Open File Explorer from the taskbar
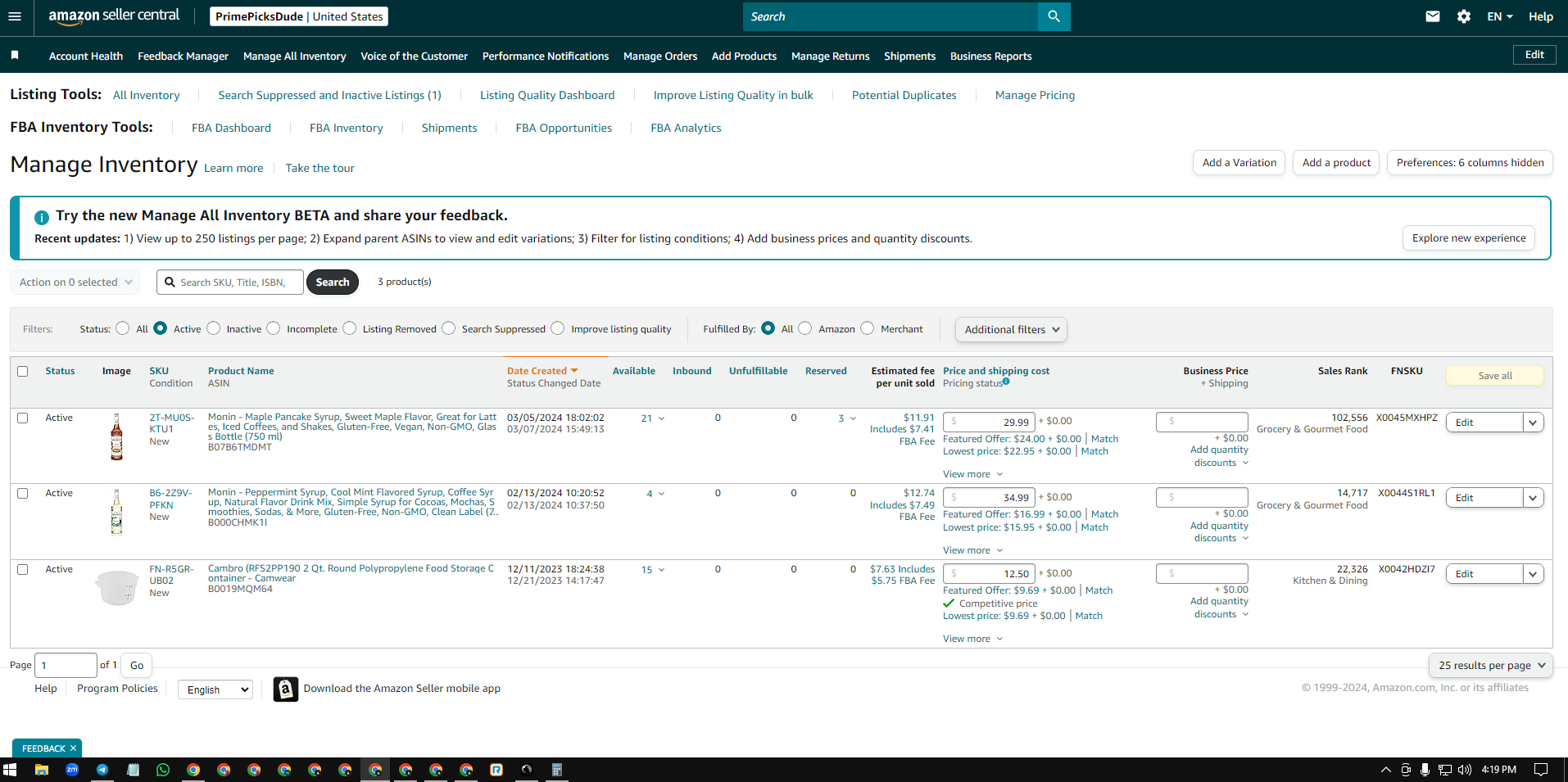This screenshot has height=782, width=1568. (x=42, y=770)
